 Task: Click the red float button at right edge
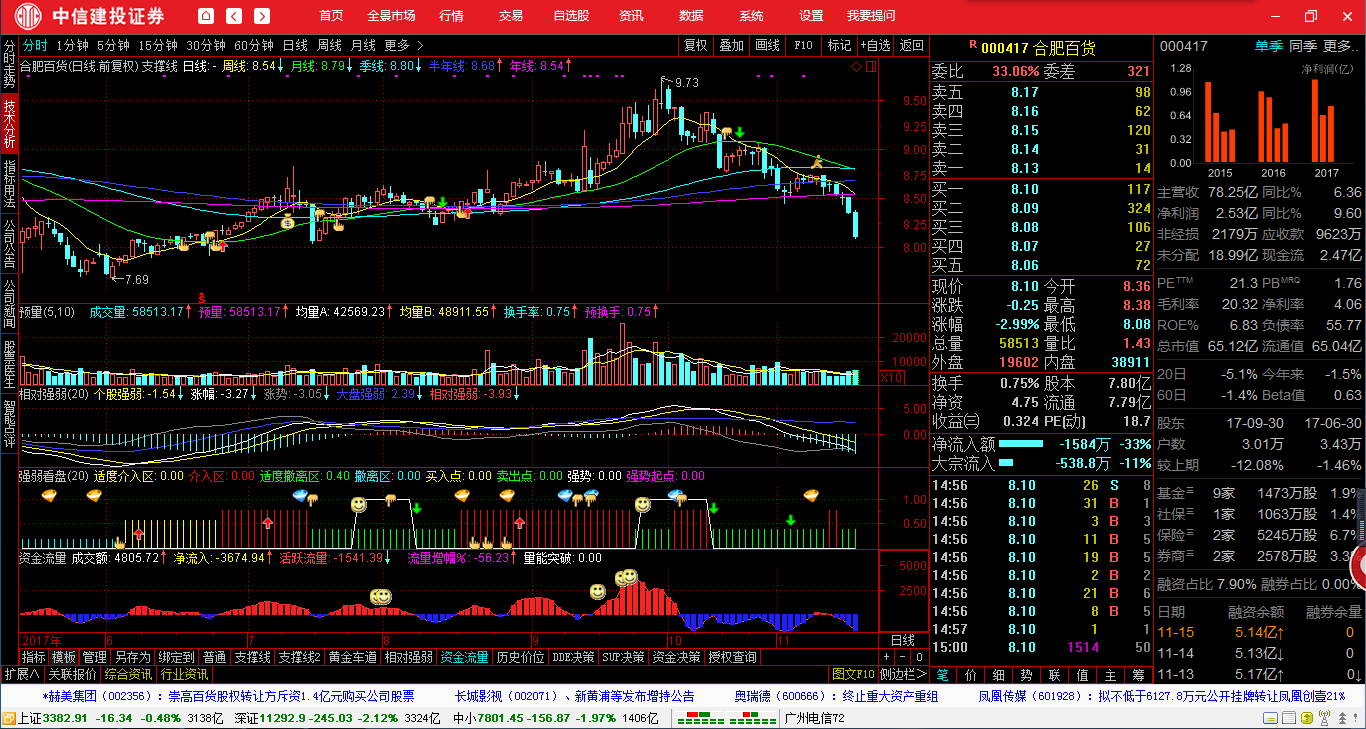tap(1357, 566)
